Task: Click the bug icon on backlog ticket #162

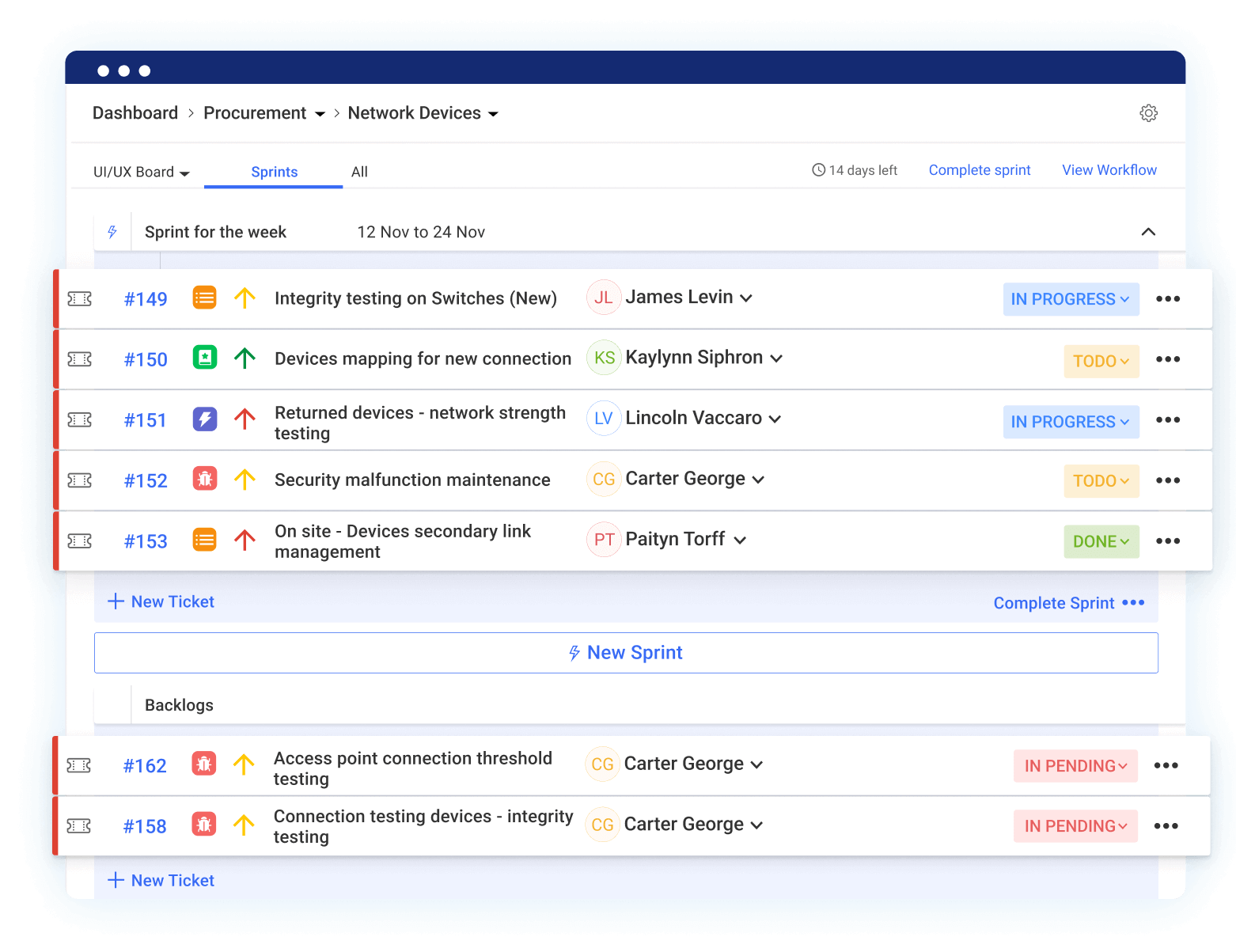Action: tap(204, 764)
